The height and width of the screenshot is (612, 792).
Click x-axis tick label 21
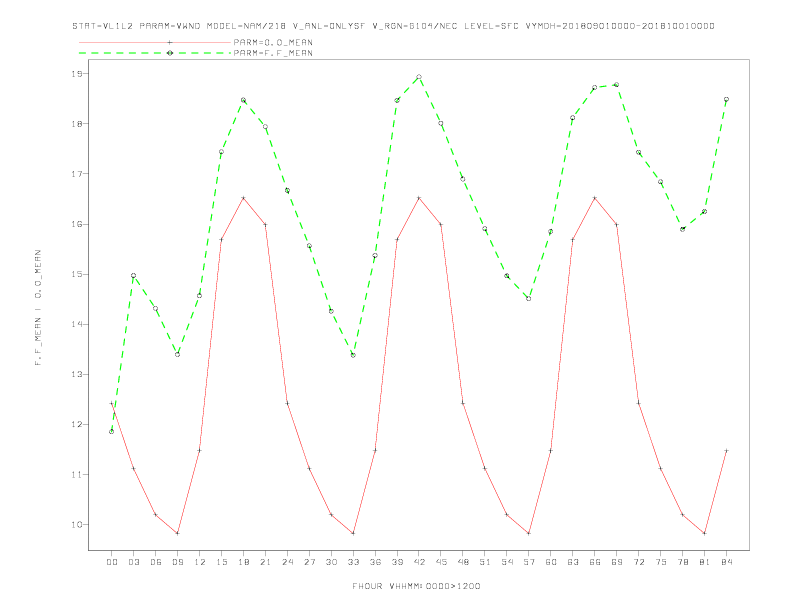click(x=265, y=562)
